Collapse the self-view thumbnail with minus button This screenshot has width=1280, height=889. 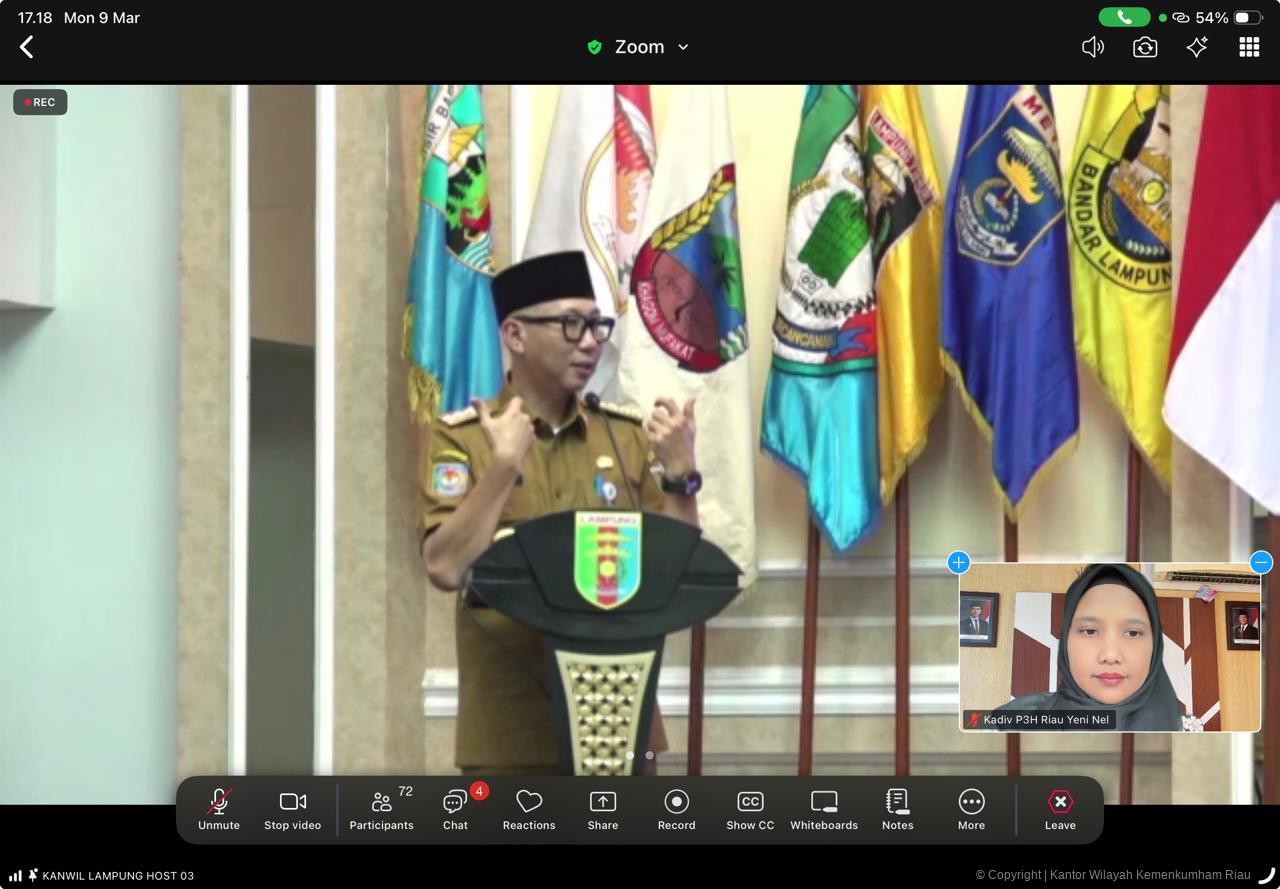click(1261, 562)
